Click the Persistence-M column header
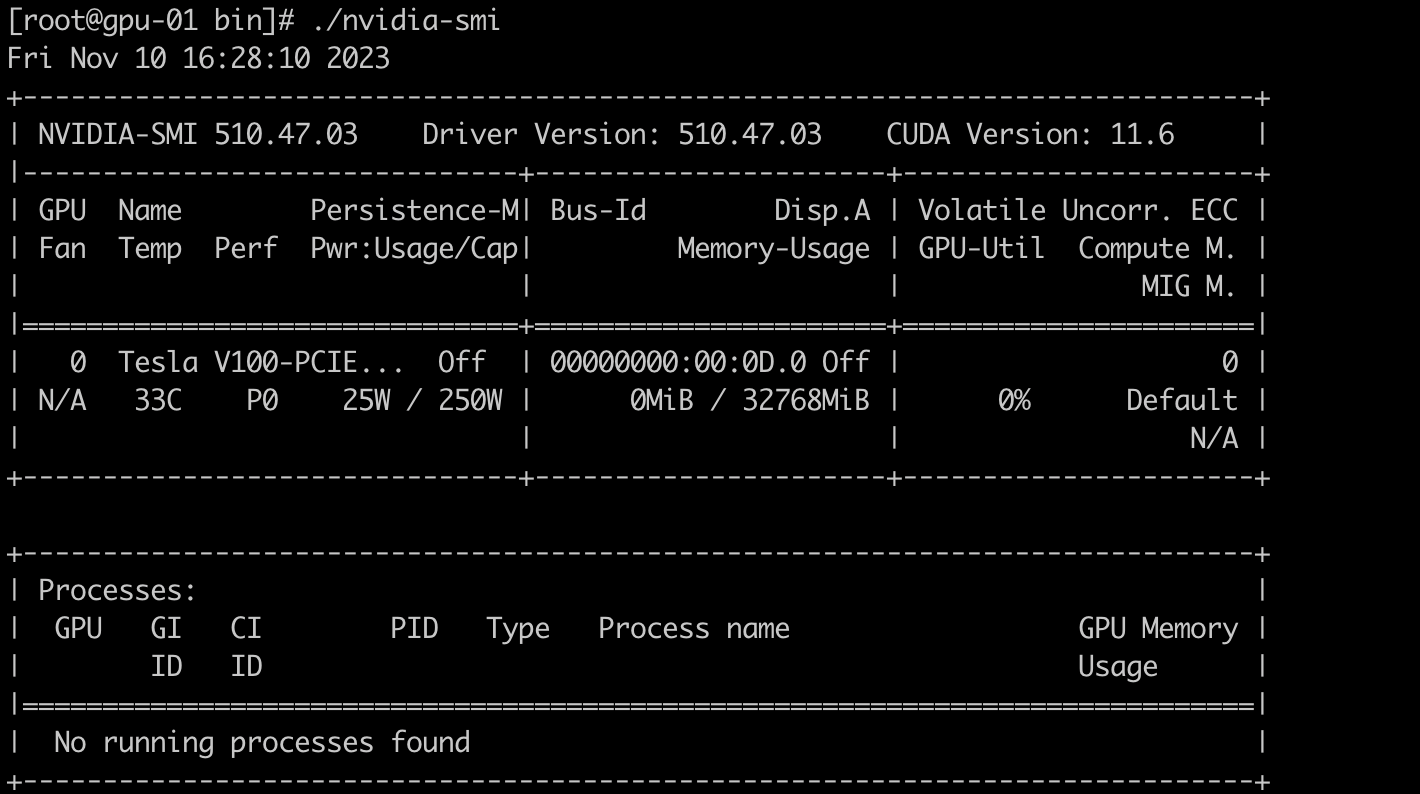This screenshot has height=794, width=1420. coord(414,210)
